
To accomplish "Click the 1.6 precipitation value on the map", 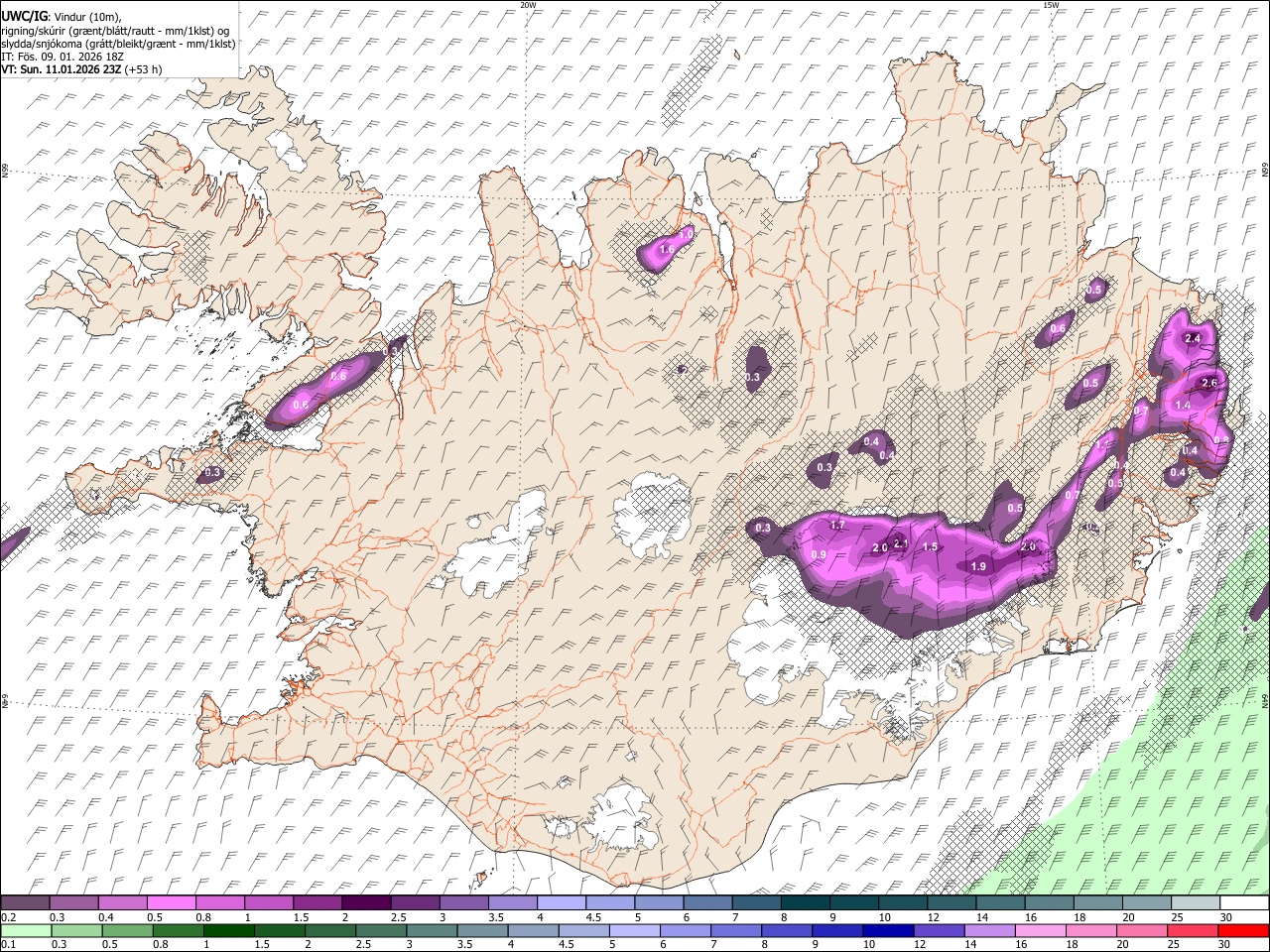I will pos(667,250).
